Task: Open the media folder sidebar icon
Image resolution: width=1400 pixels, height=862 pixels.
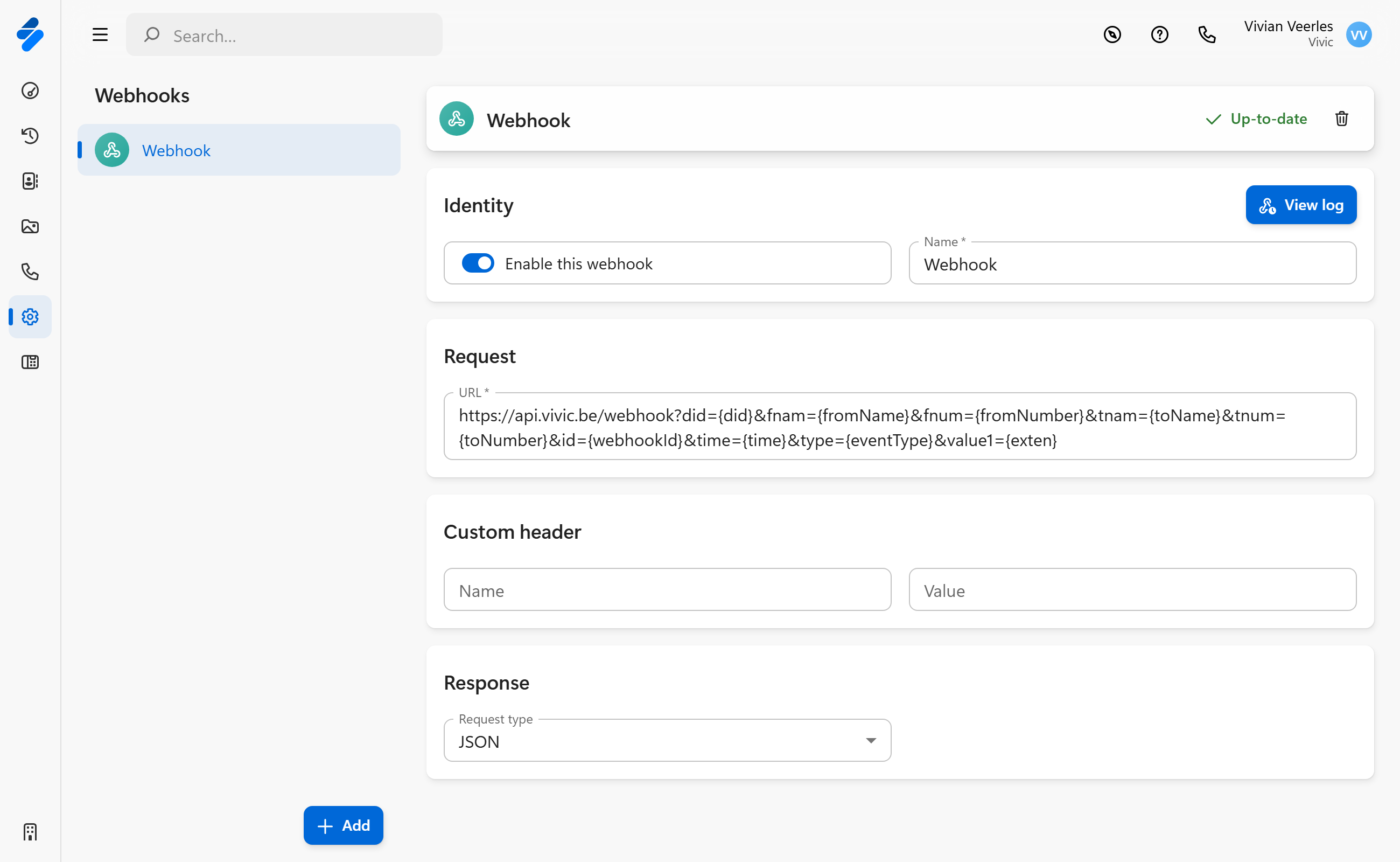Action: (30, 226)
